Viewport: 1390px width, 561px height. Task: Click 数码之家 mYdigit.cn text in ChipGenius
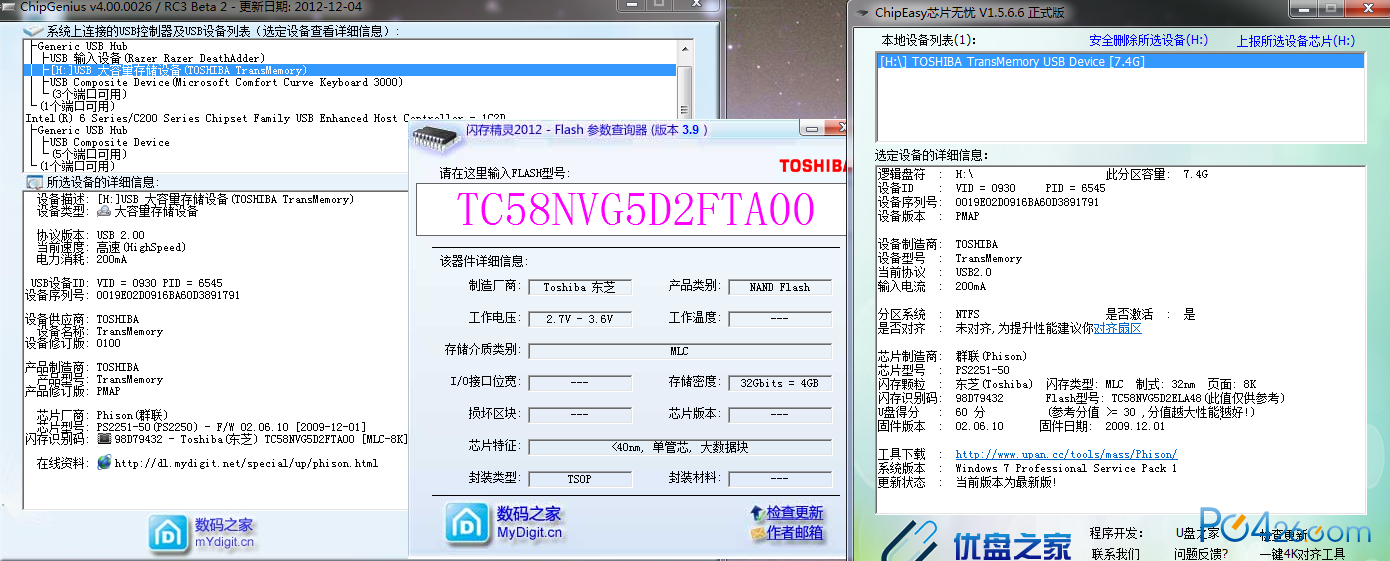(x=224, y=533)
